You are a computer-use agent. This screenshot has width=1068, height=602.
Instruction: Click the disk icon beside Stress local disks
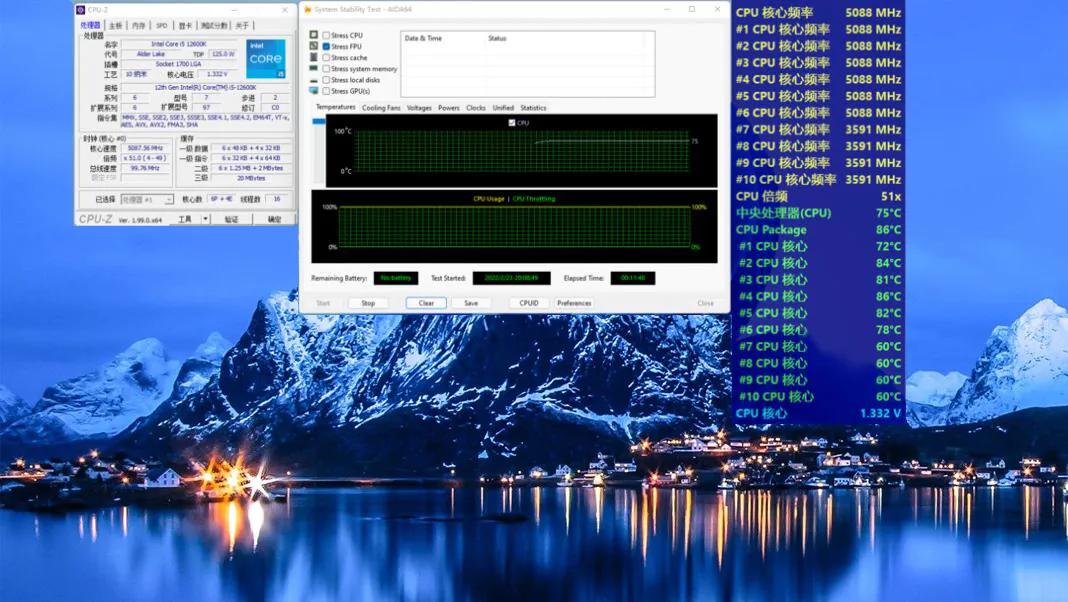314,80
